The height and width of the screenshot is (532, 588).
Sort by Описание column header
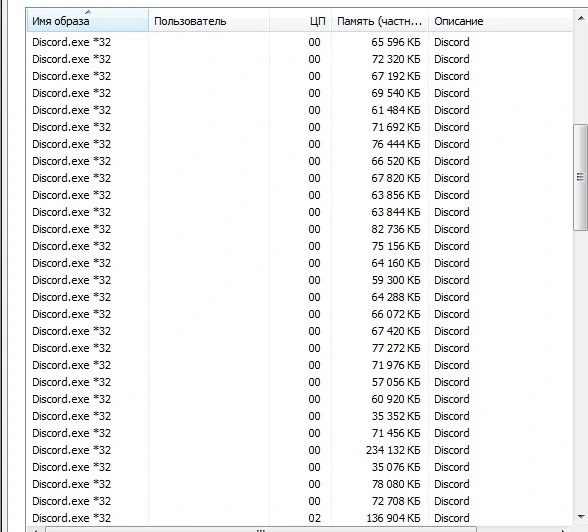coord(500,21)
